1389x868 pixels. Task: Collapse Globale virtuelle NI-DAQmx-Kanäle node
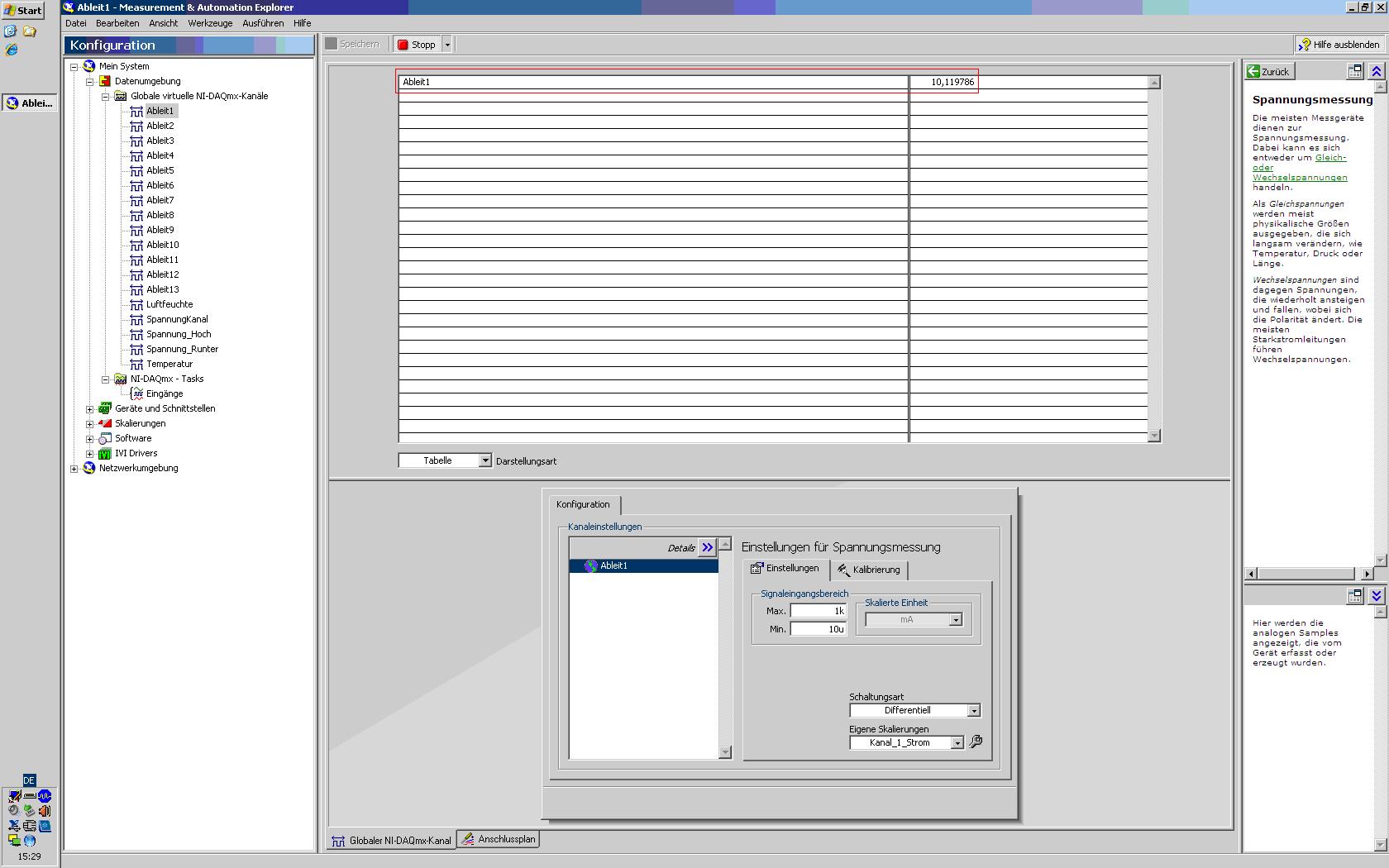[105, 97]
